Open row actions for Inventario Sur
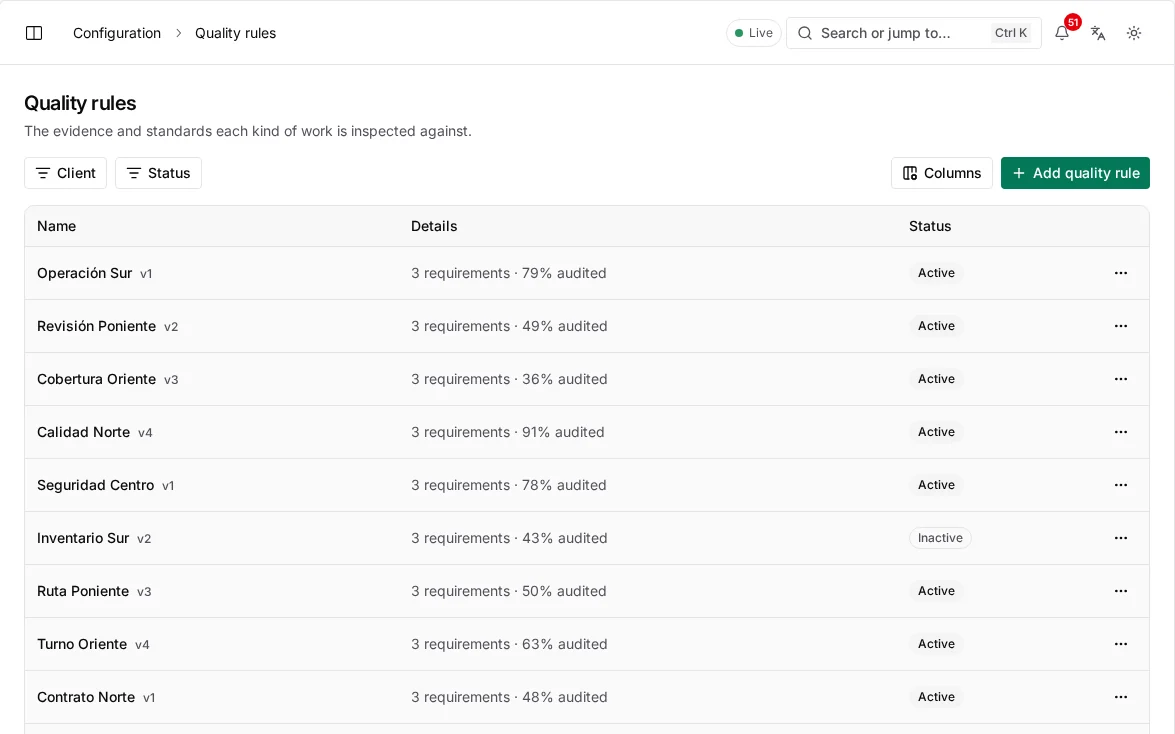The height and width of the screenshot is (734, 1175). (1120, 538)
